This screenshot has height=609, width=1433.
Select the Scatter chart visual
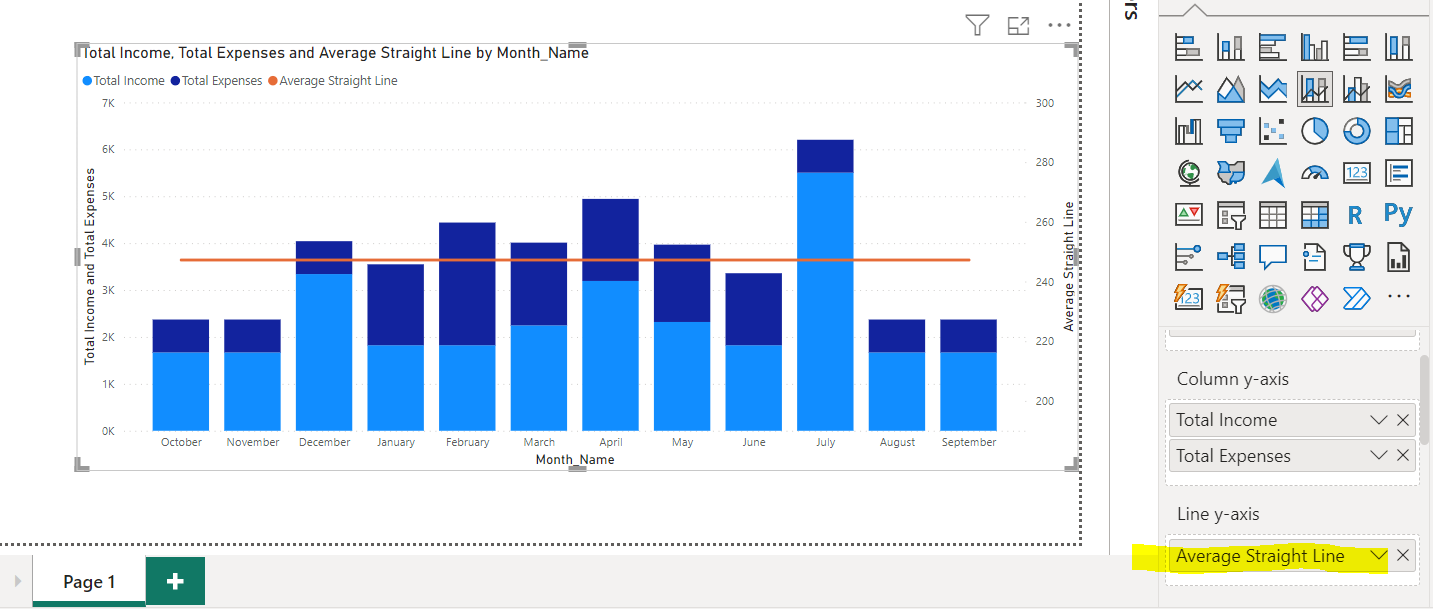[x=1272, y=131]
